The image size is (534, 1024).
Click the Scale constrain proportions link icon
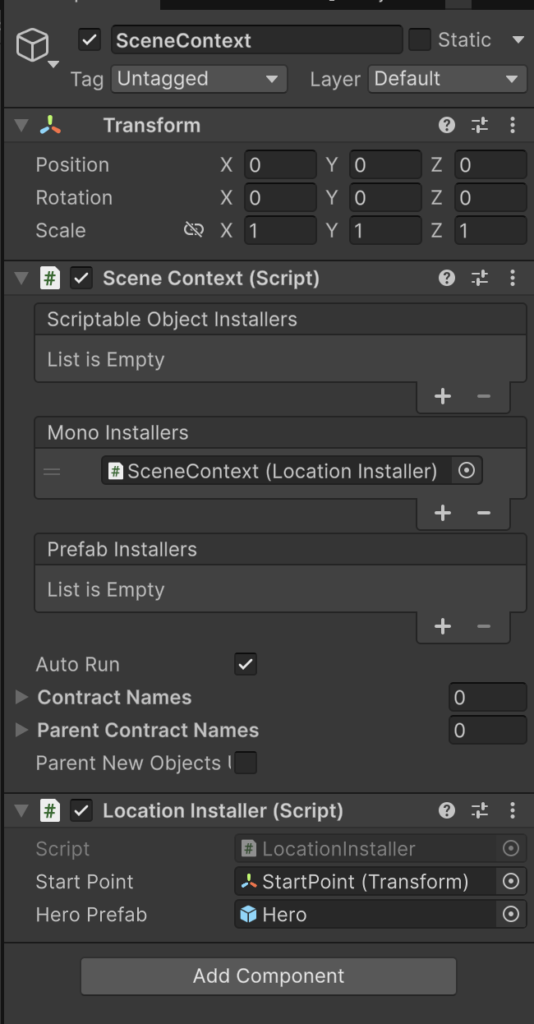[194, 230]
